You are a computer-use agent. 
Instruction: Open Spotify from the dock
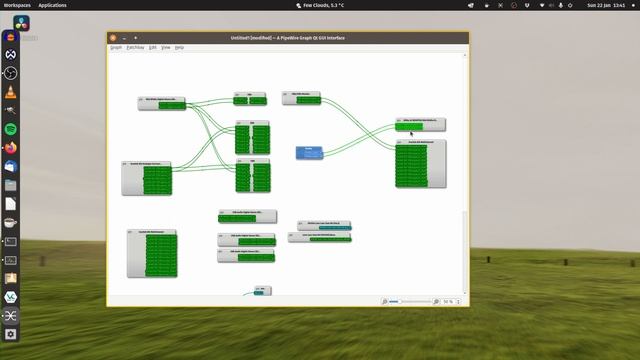[x=11, y=129]
